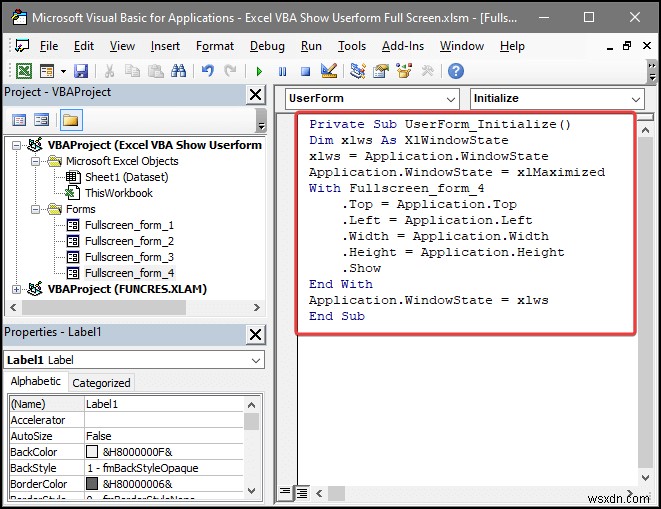Collapse the Forms folder
The height and width of the screenshot is (509, 661).
coord(35,210)
